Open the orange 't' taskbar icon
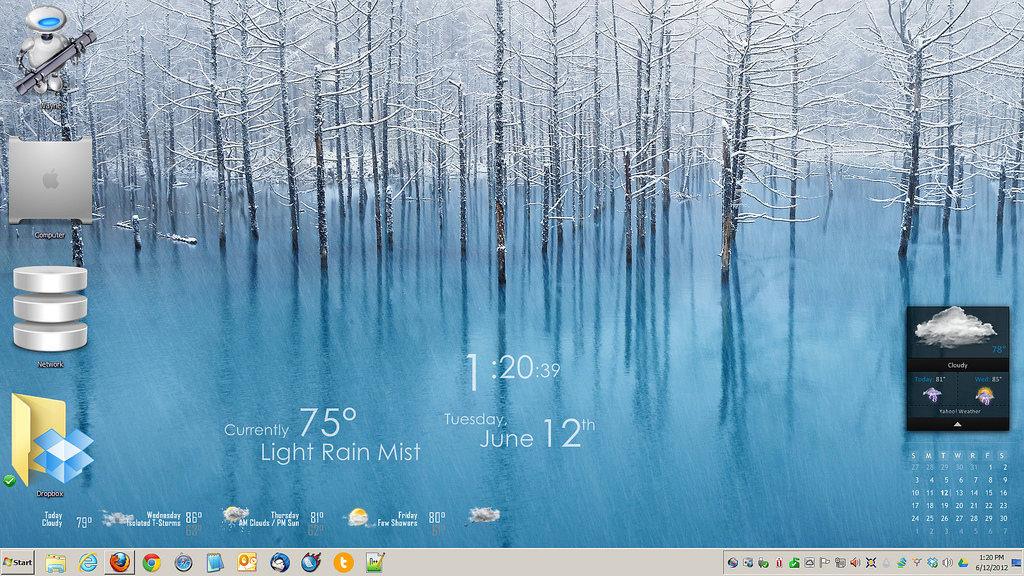 point(344,562)
